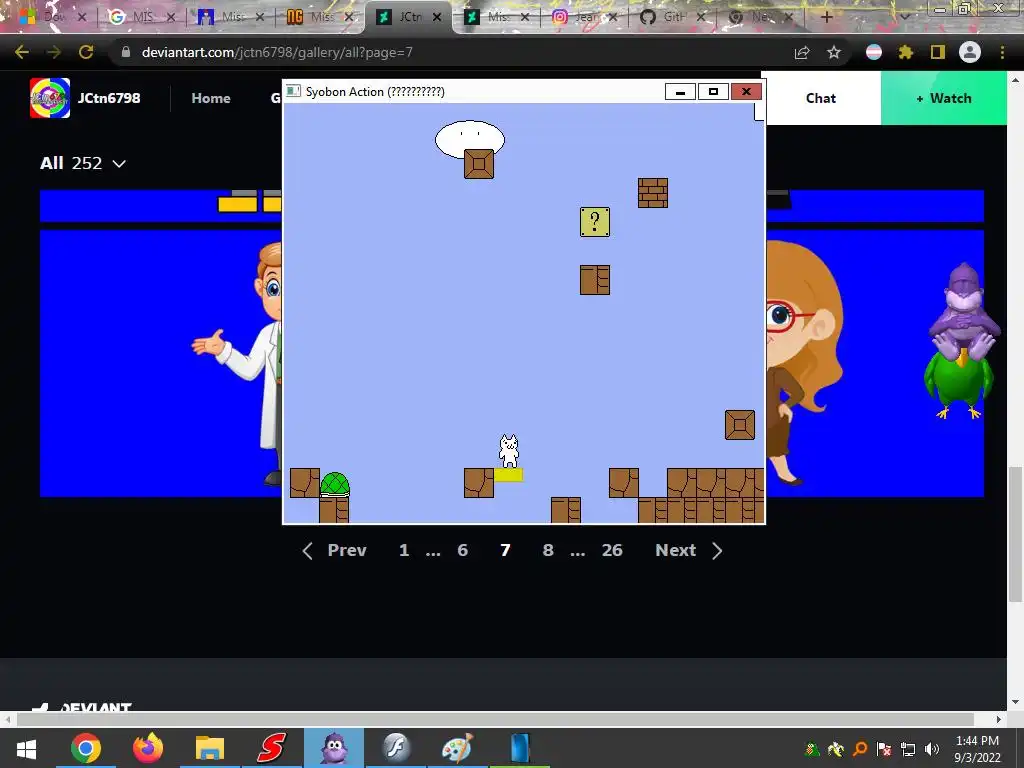This screenshot has width=1024, height=768.
Task: Open Chrome from the taskbar
Action: [x=86, y=748]
